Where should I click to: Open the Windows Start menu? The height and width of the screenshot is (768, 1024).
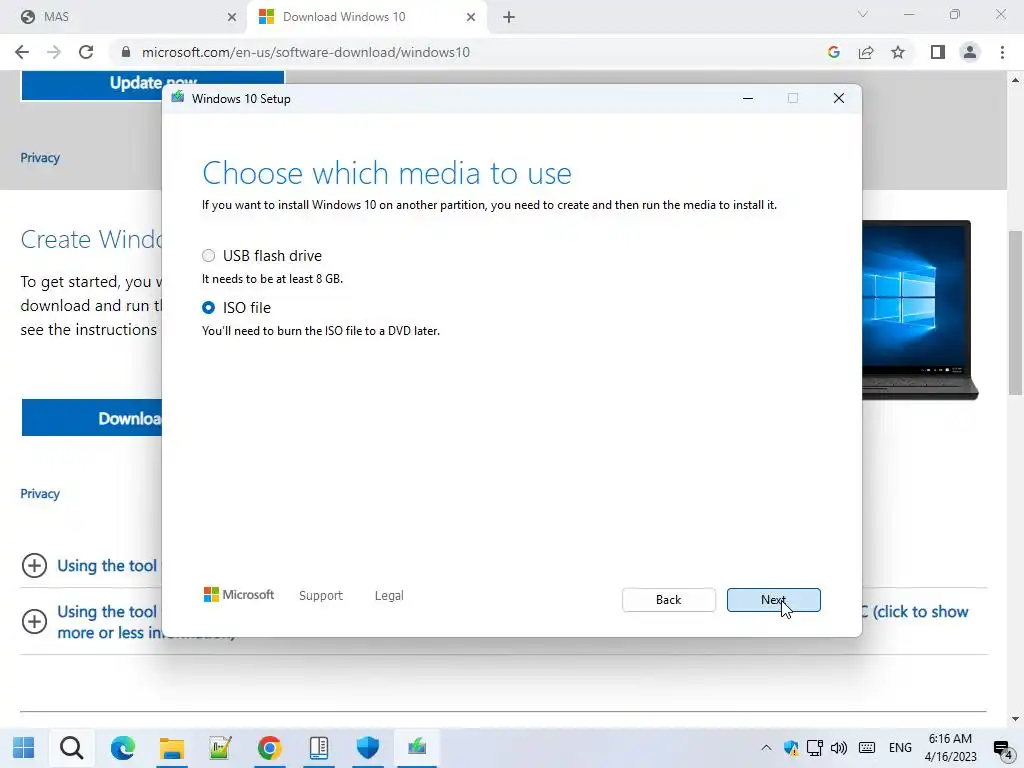tap(24, 747)
